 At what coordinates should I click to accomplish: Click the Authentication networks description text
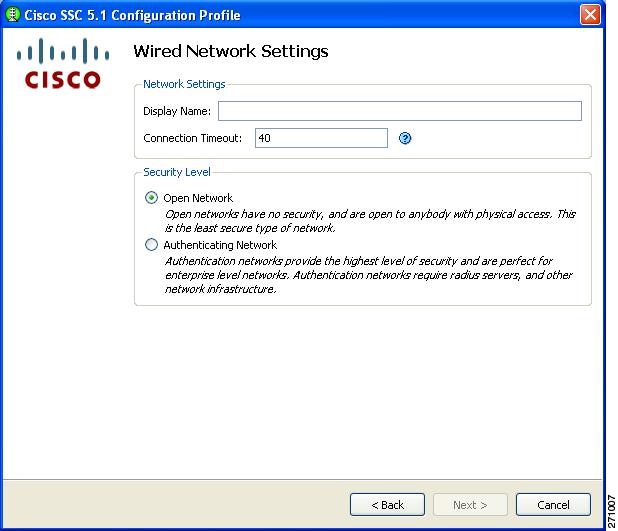click(x=369, y=275)
